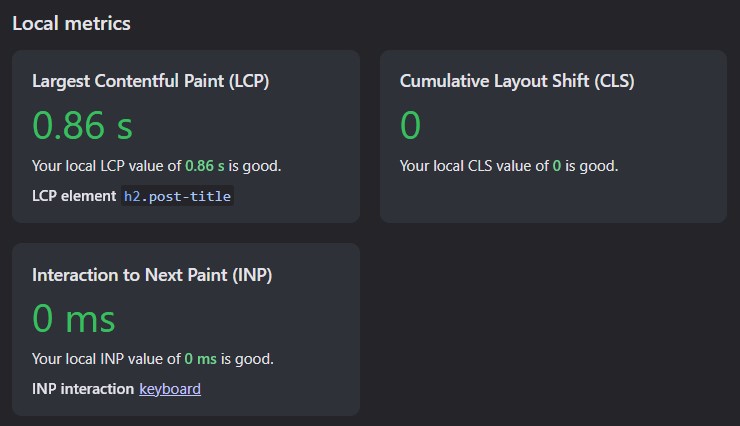Click the 'INP interaction' label
The height and width of the screenshot is (426, 740).
[83, 389]
